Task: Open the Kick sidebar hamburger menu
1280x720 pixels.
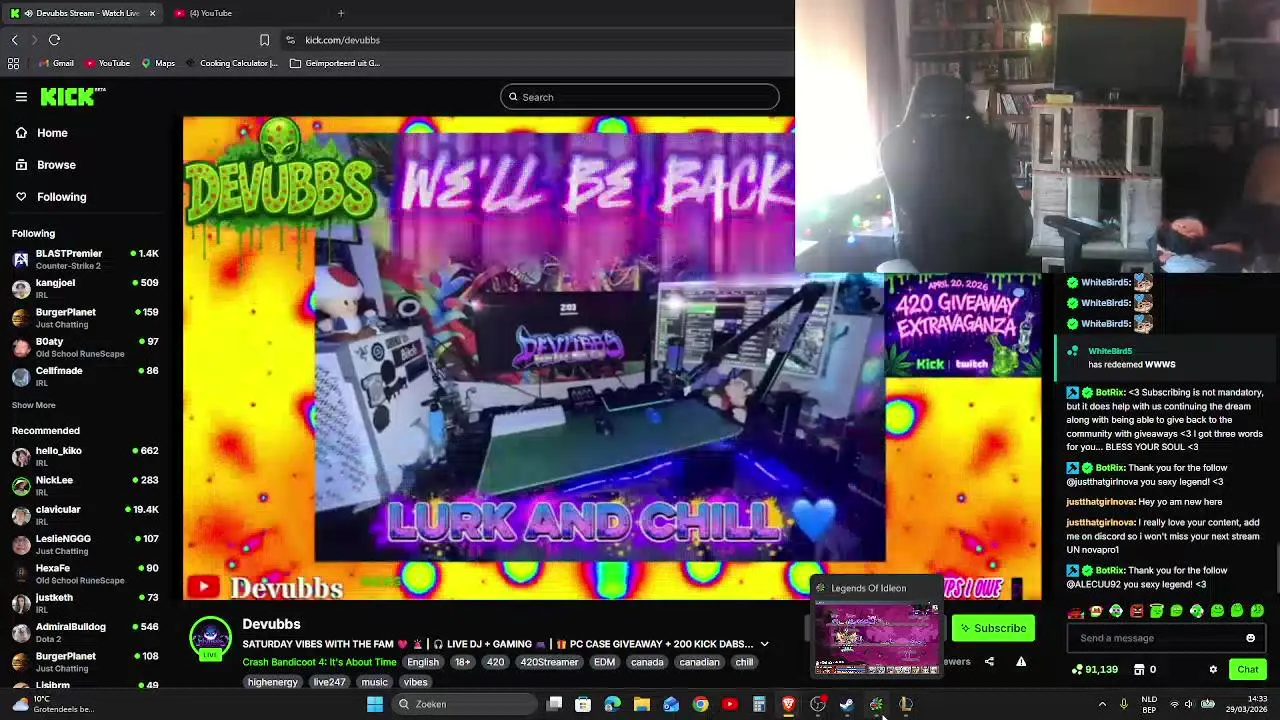Action: 21,97
